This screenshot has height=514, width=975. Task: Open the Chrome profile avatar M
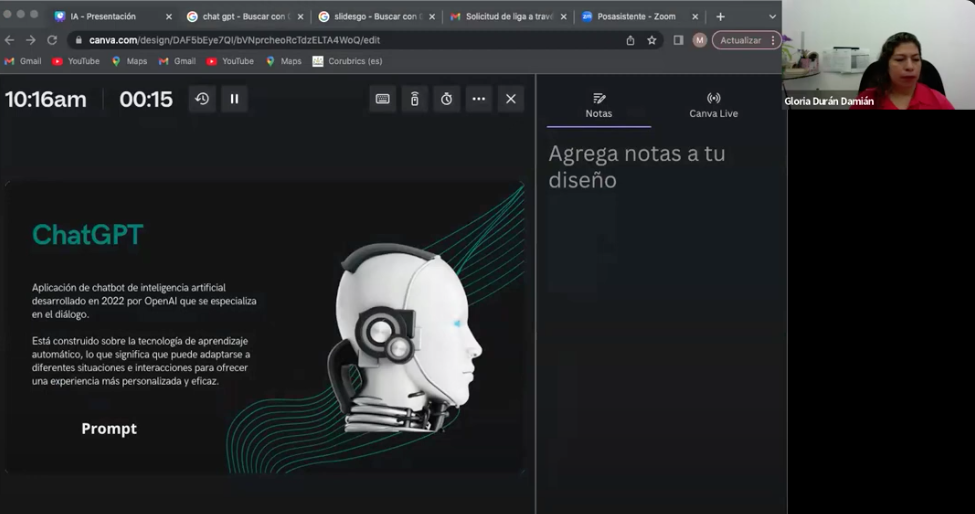click(x=700, y=40)
